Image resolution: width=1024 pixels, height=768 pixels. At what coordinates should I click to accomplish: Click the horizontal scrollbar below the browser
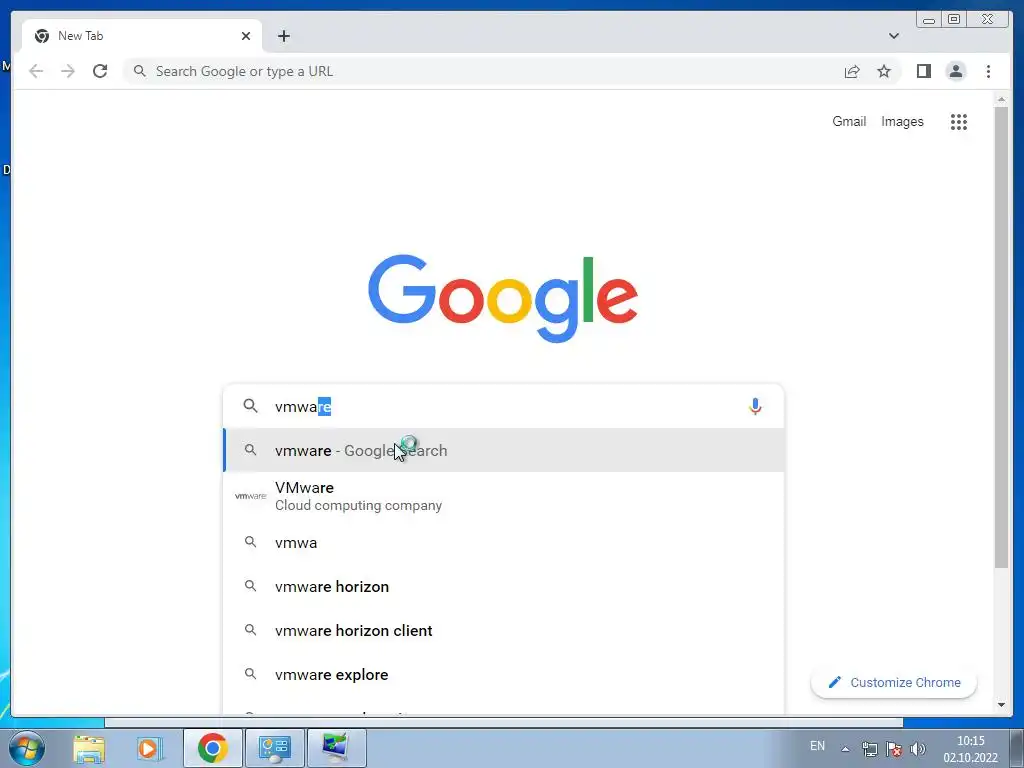504,722
